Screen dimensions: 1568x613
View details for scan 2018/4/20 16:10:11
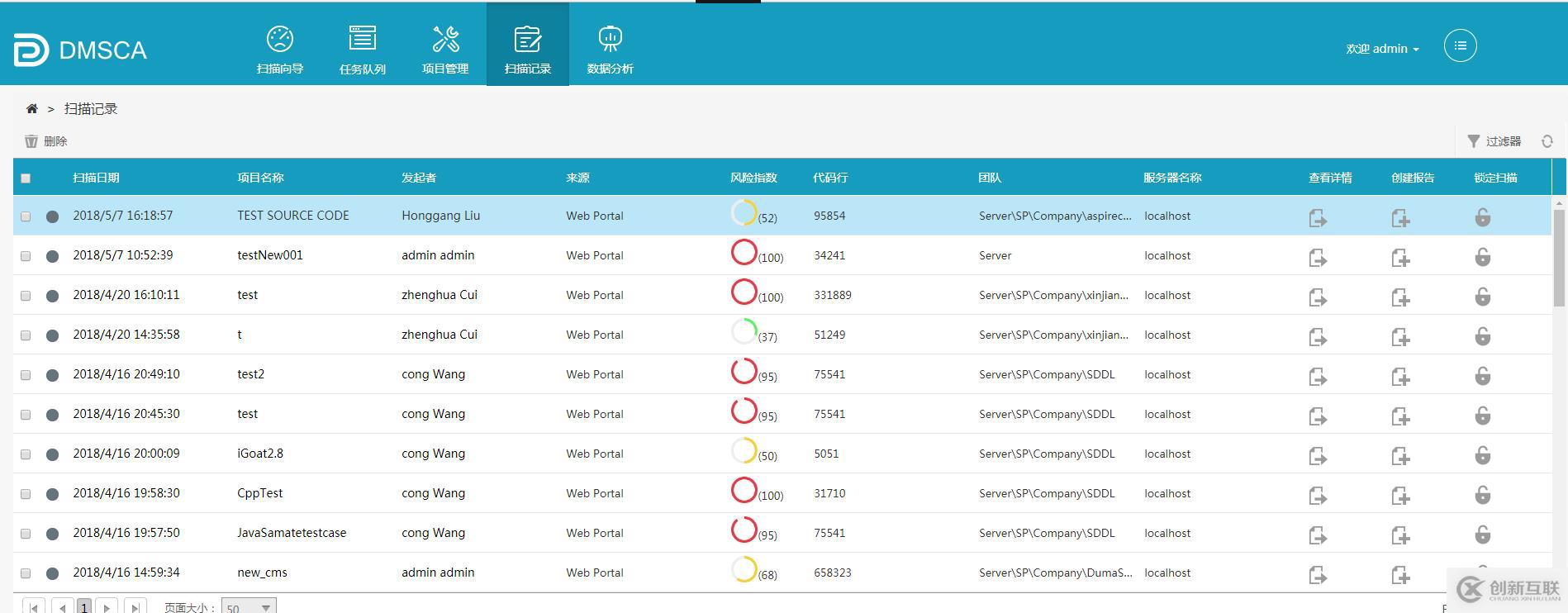(1318, 297)
